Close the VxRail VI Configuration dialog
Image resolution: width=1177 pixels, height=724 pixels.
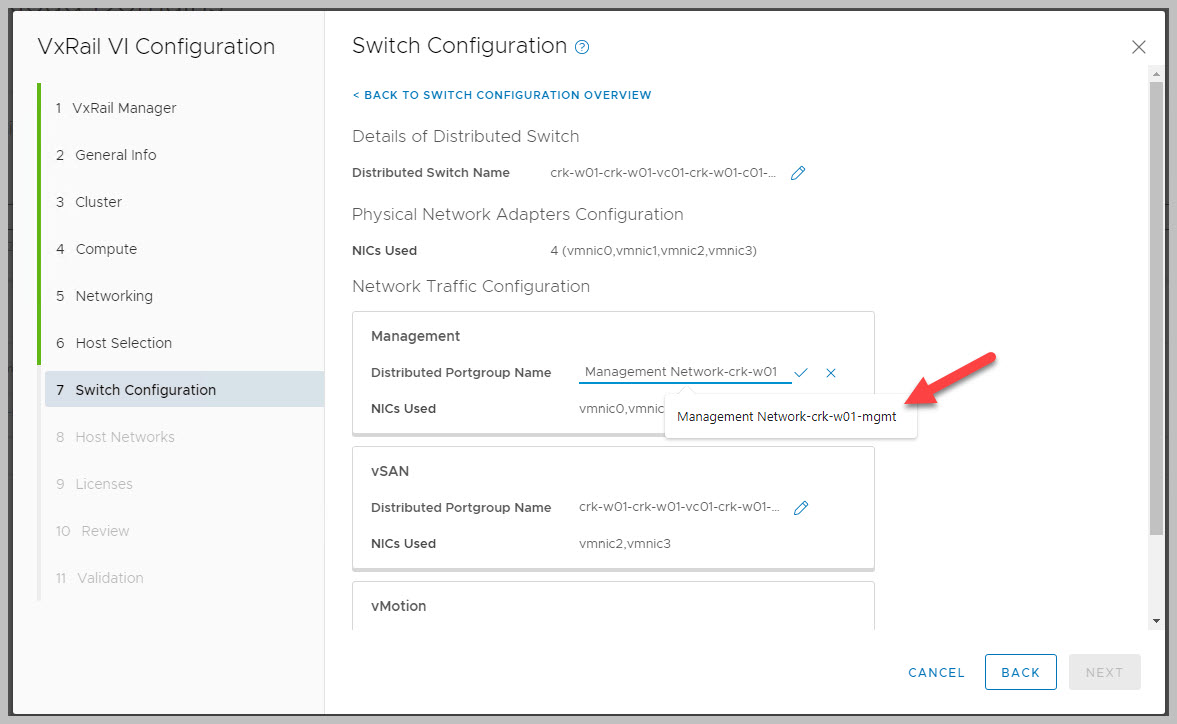point(1138,47)
